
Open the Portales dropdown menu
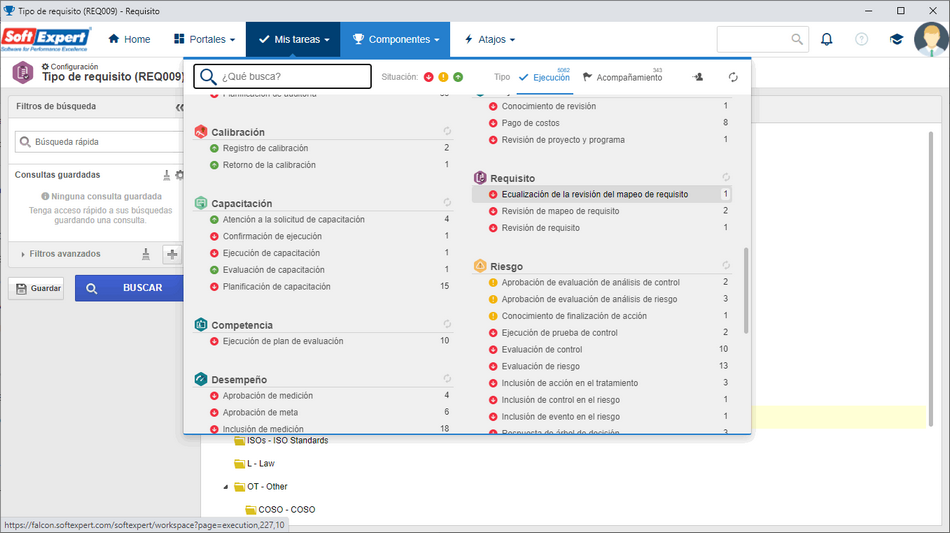[204, 39]
